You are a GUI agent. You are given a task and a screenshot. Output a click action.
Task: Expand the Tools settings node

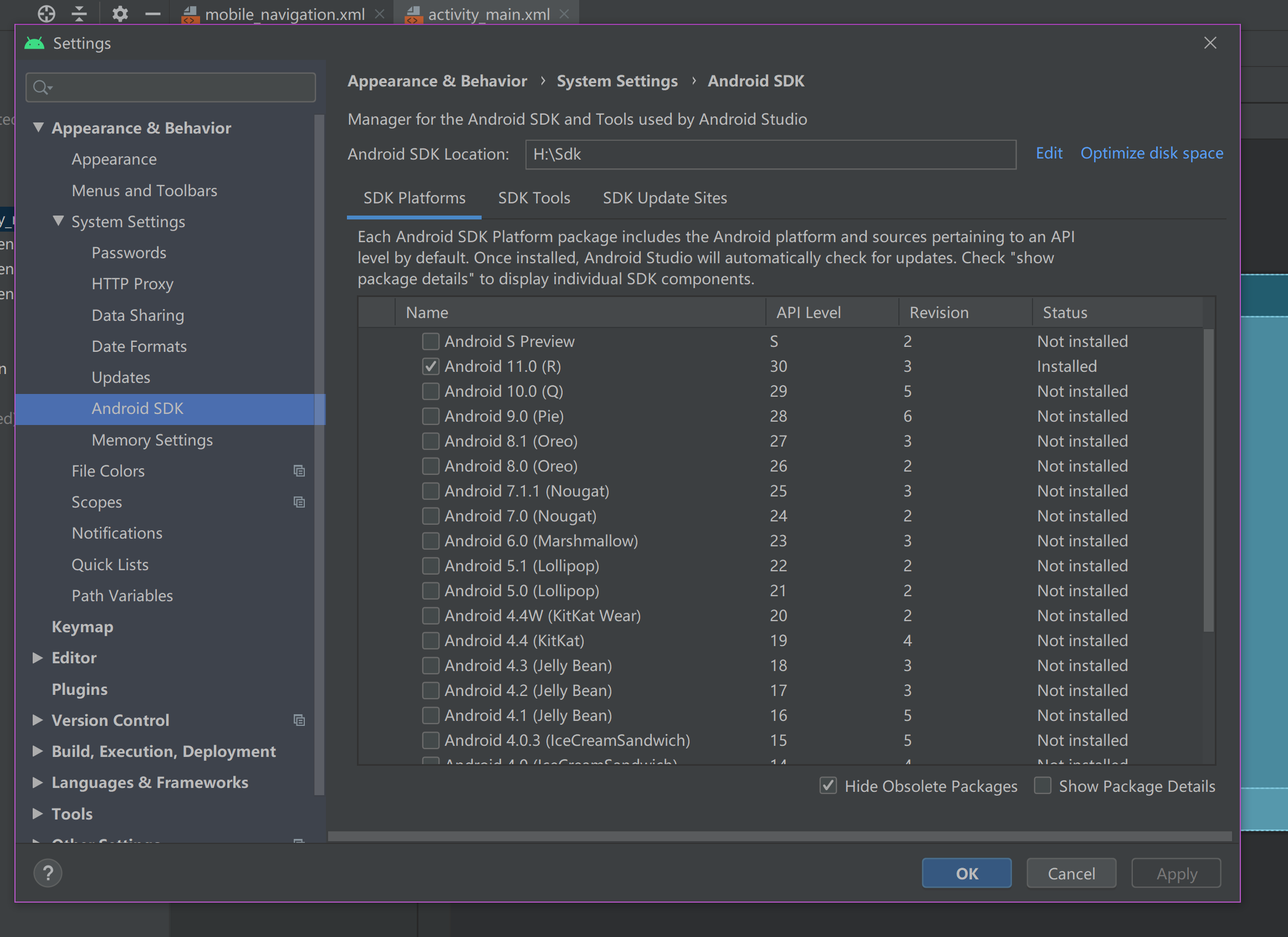[x=38, y=814]
